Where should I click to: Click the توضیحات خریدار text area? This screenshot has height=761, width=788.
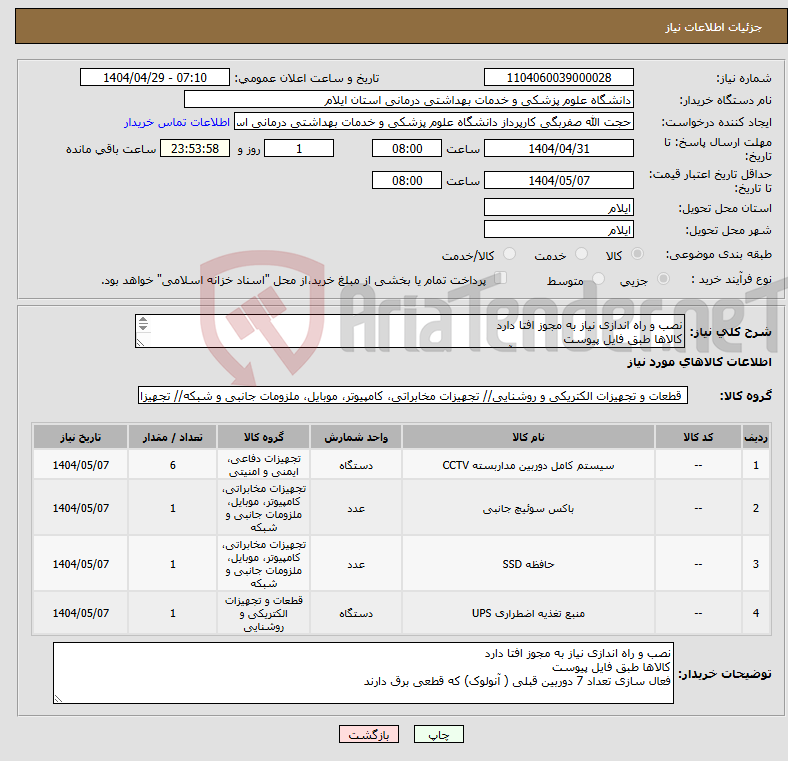point(363,673)
